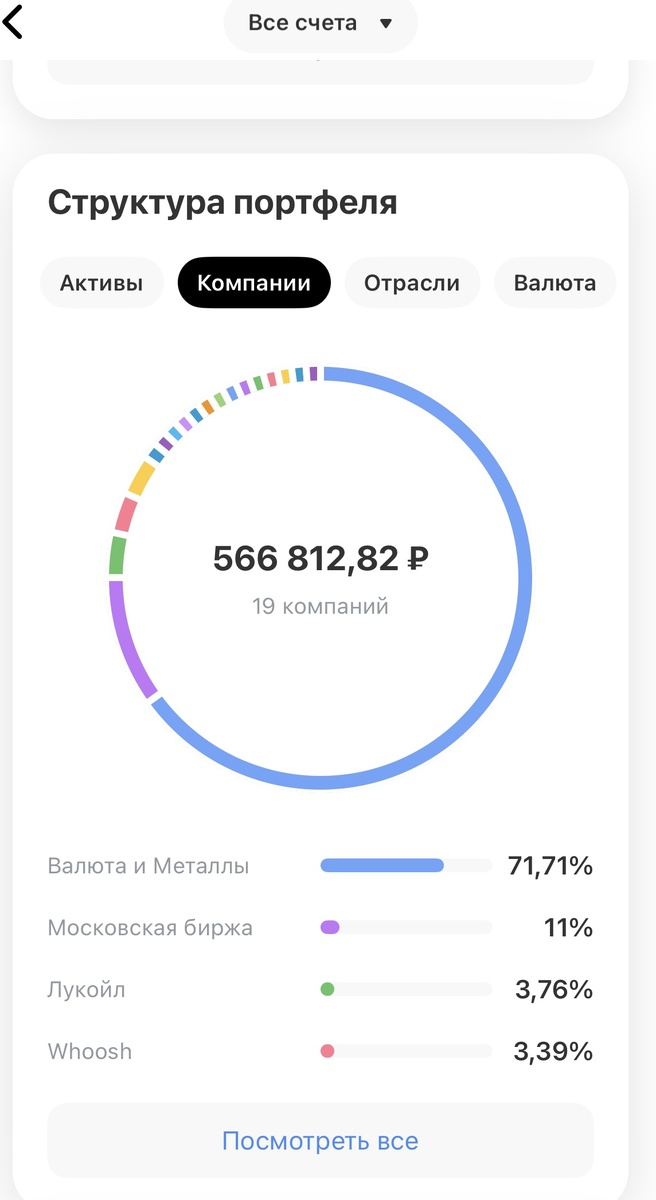Viewport: 656px width, 1200px height.
Task: Switch to the Активы tab
Action: point(101,282)
